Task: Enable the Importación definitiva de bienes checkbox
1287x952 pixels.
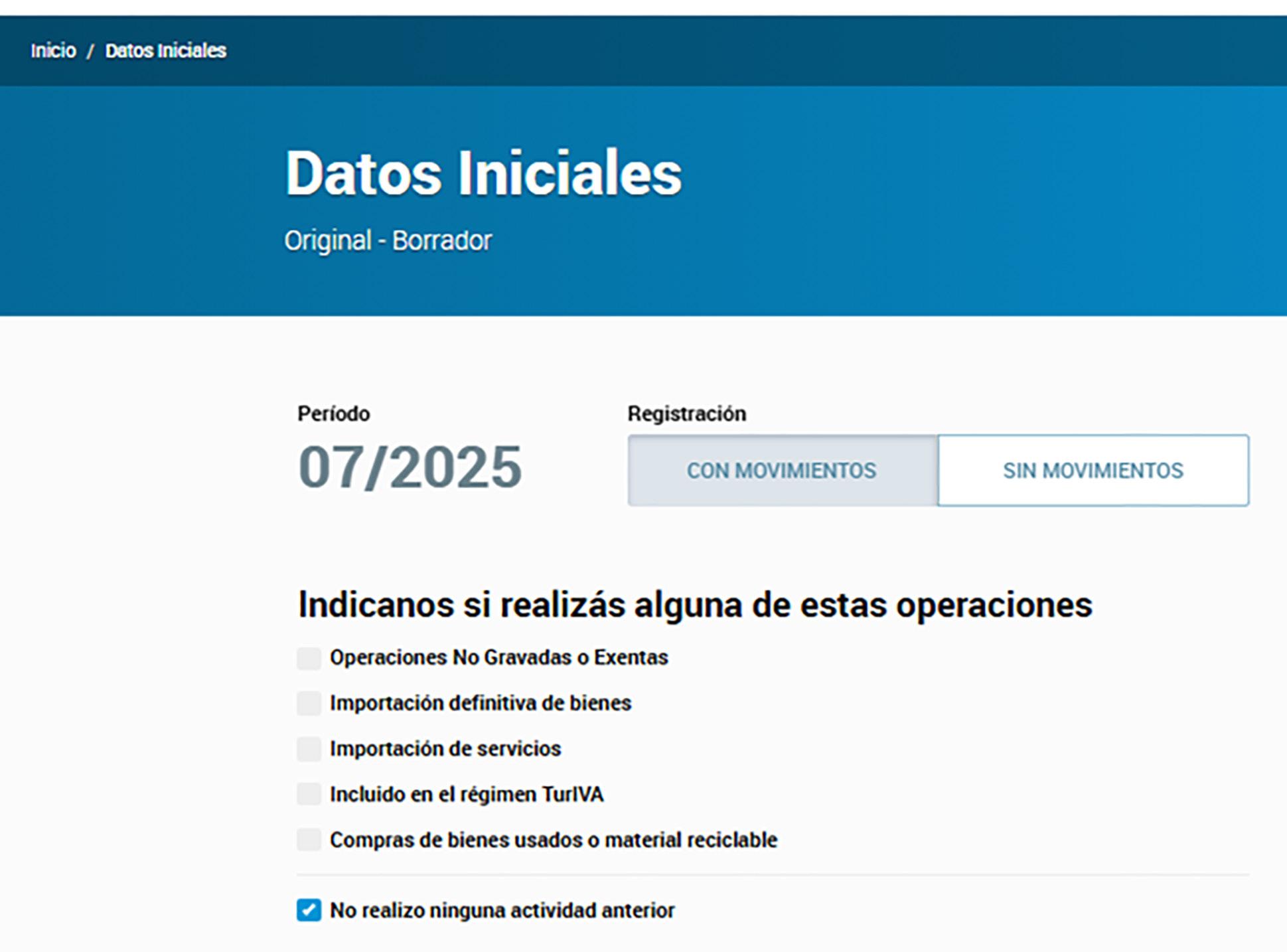Action: [x=309, y=704]
